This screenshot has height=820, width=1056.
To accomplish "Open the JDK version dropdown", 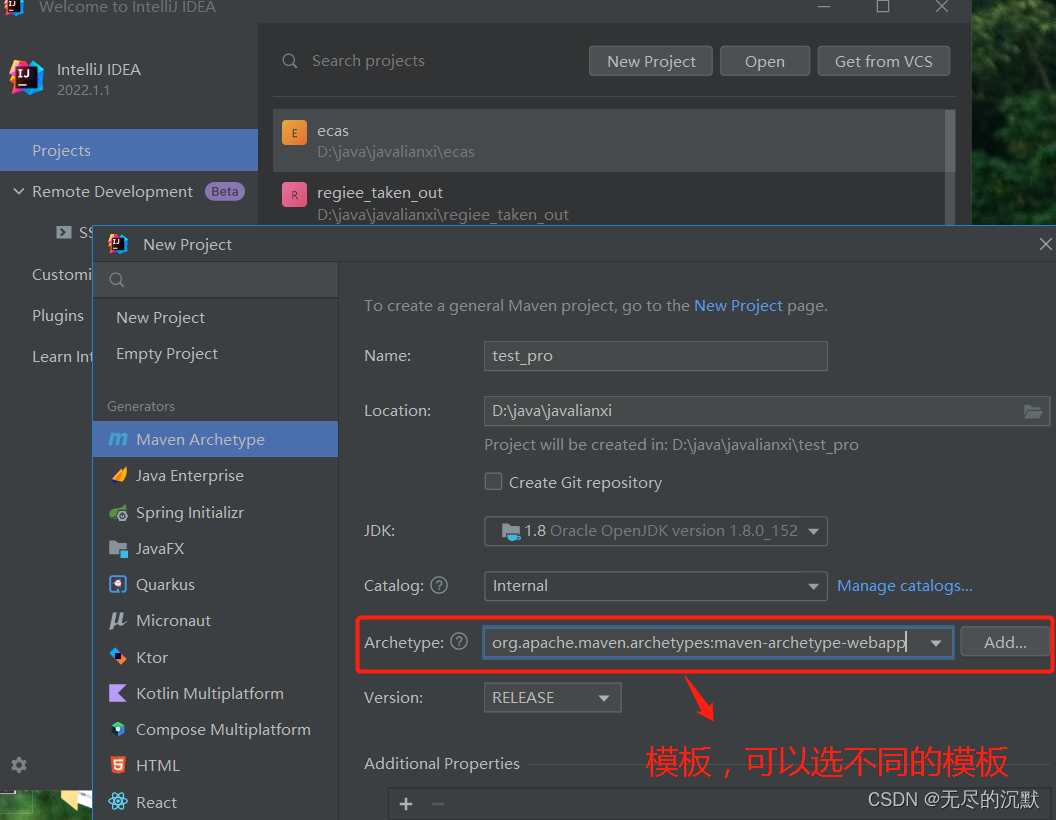I will 655,531.
